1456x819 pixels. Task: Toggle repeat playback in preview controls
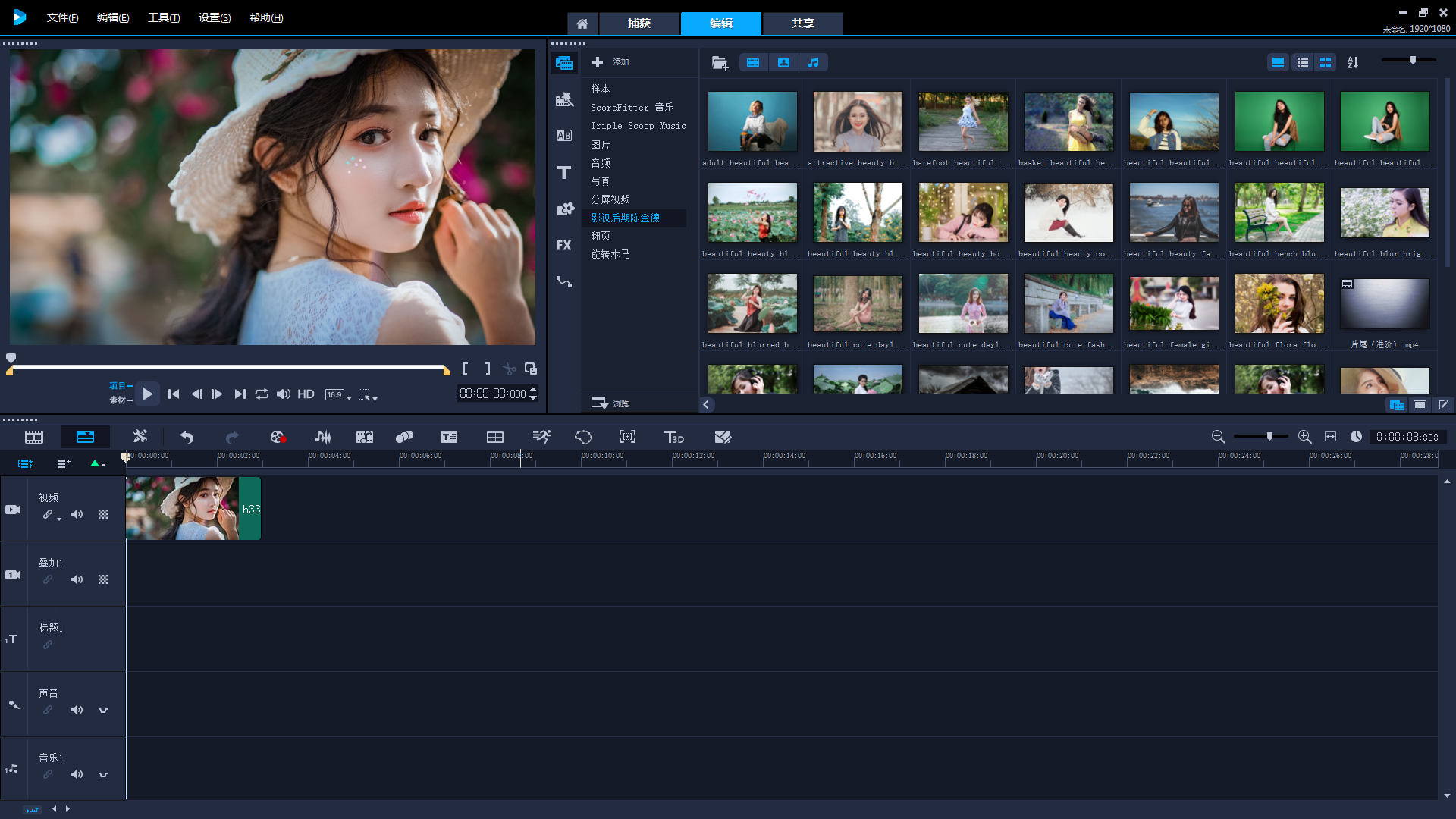262,394
